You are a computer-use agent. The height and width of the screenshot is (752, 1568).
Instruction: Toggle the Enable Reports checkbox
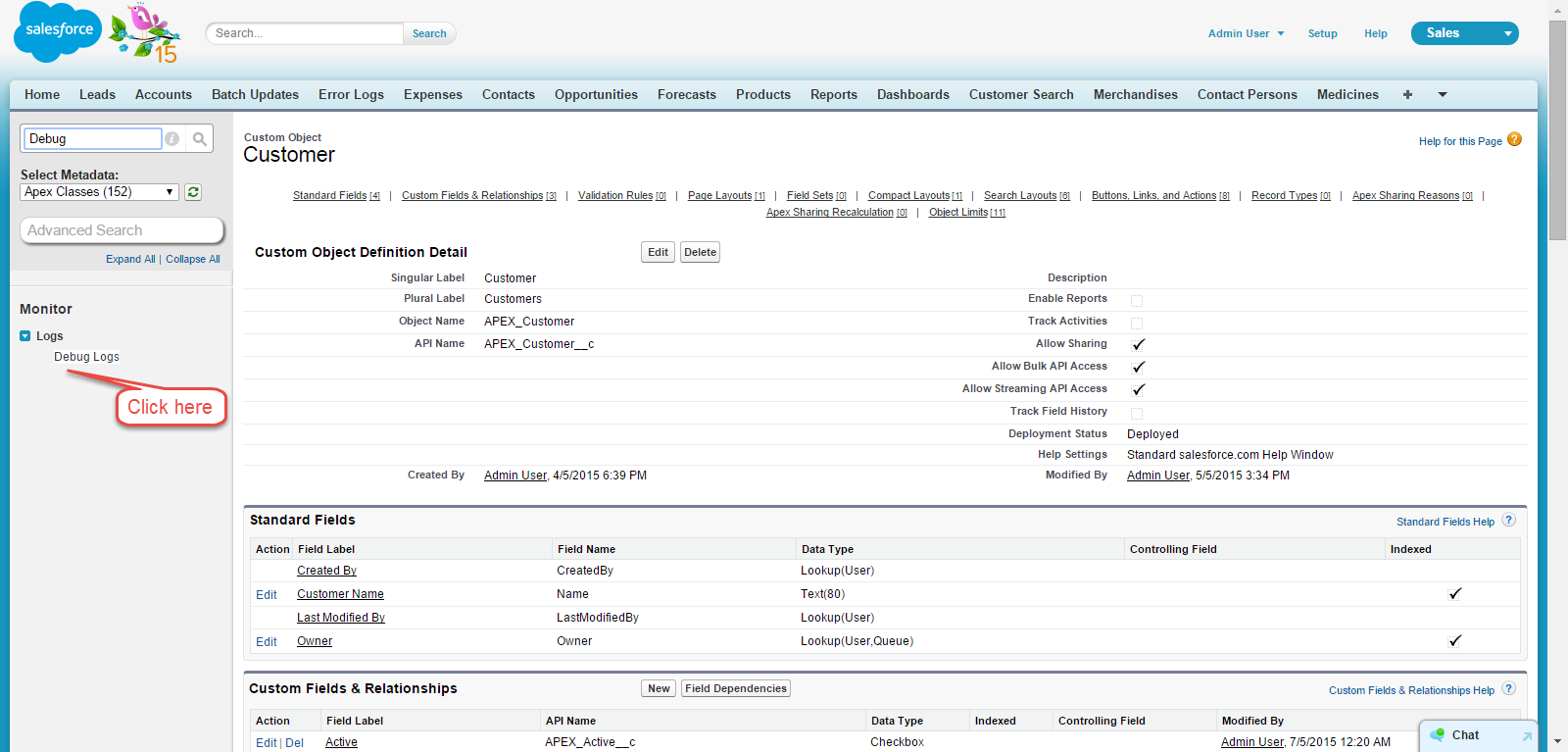(1137, 300)
